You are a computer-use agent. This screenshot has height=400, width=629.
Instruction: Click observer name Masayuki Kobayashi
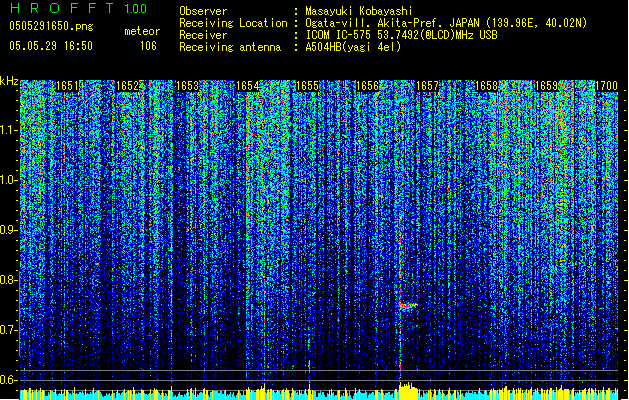(359, 11)
